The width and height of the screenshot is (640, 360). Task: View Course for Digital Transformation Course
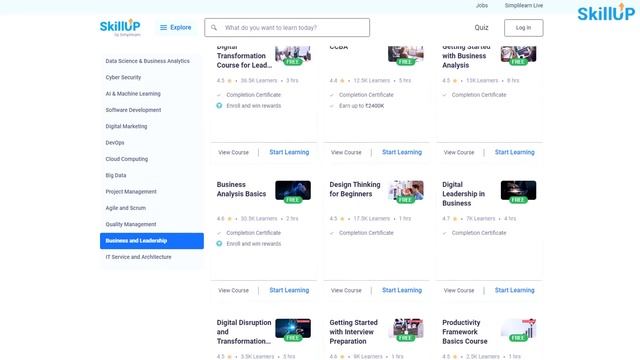point(233,152)
